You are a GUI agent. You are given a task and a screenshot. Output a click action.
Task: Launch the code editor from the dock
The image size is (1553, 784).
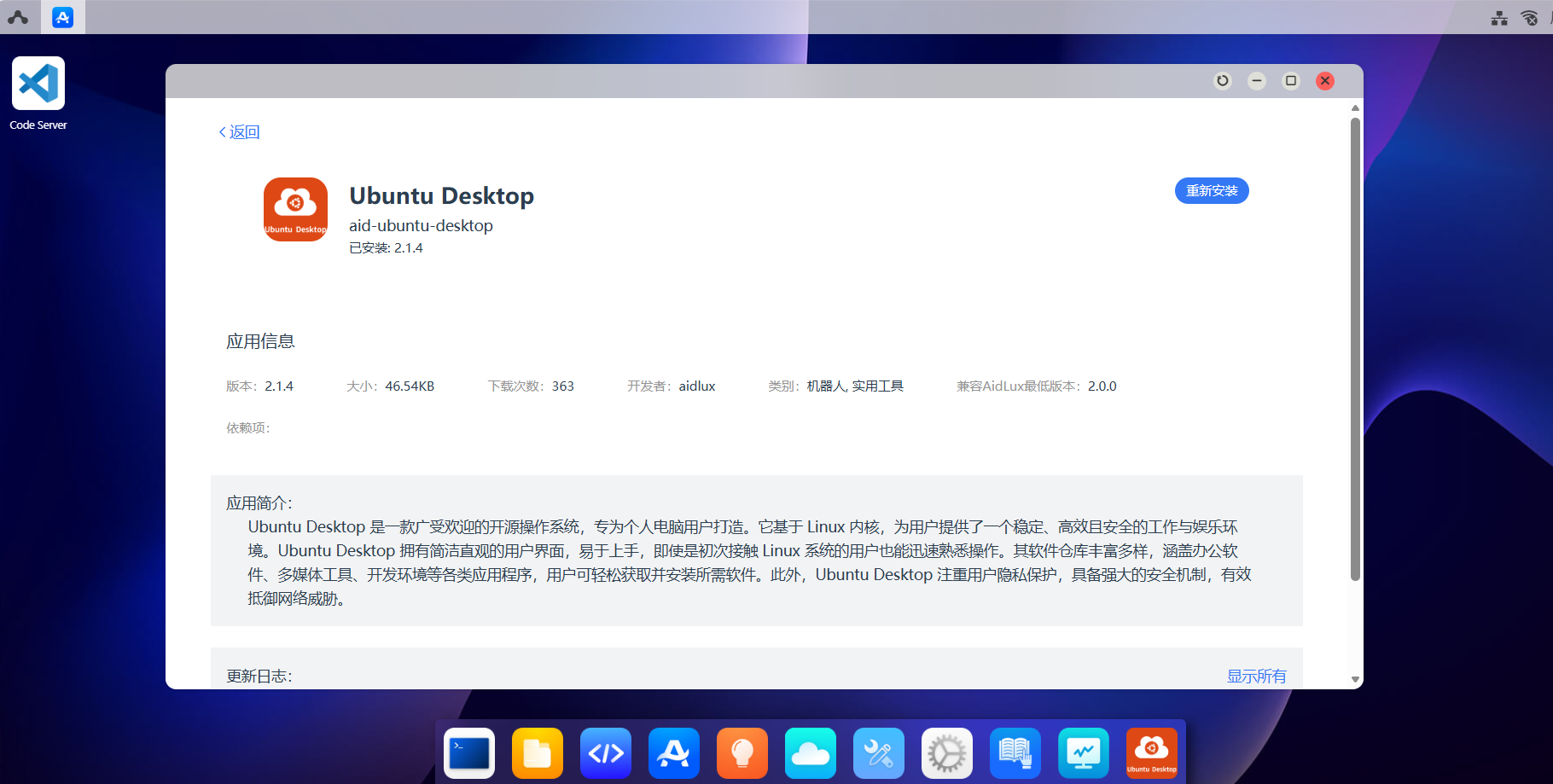tap(606, 753)
